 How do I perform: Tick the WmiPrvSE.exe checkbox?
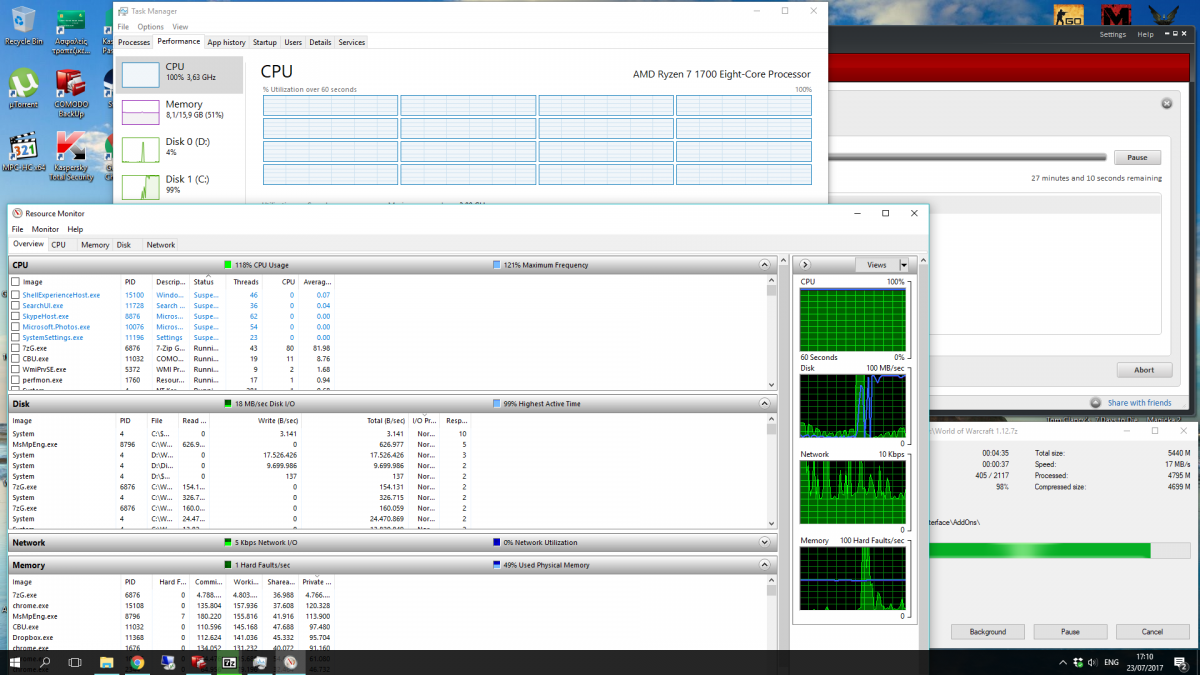click(15, 370)
